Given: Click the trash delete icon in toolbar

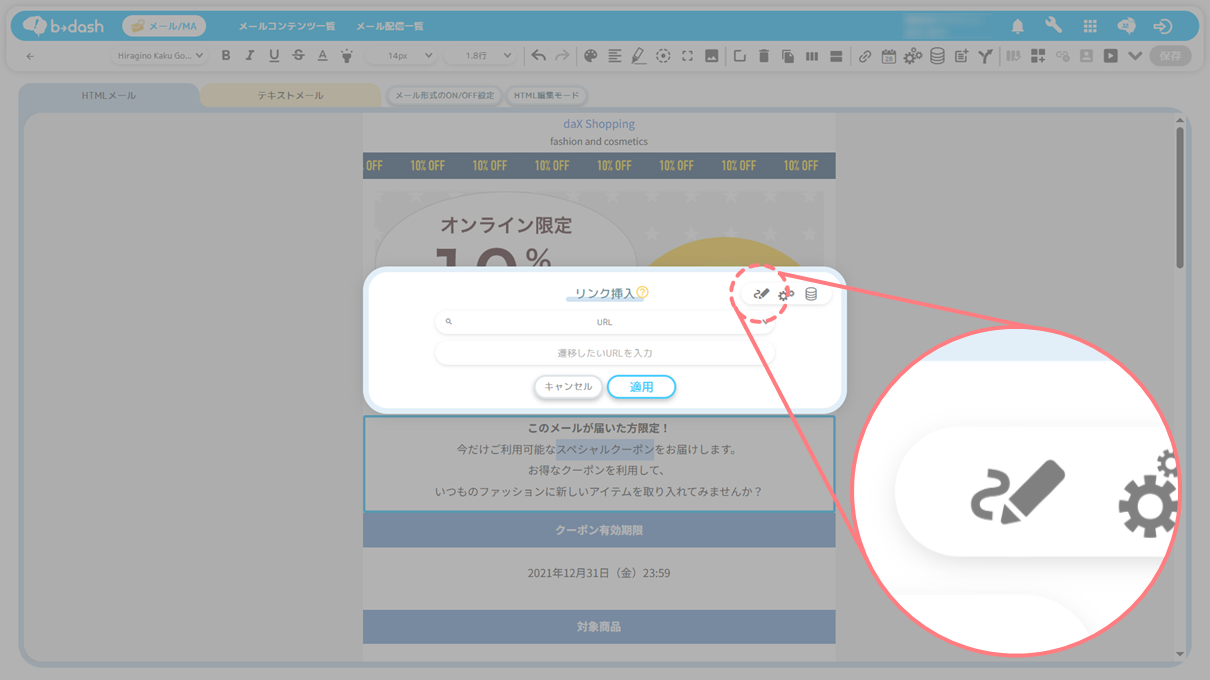Looking at the screenshot, I should click(x=763, y=56).
